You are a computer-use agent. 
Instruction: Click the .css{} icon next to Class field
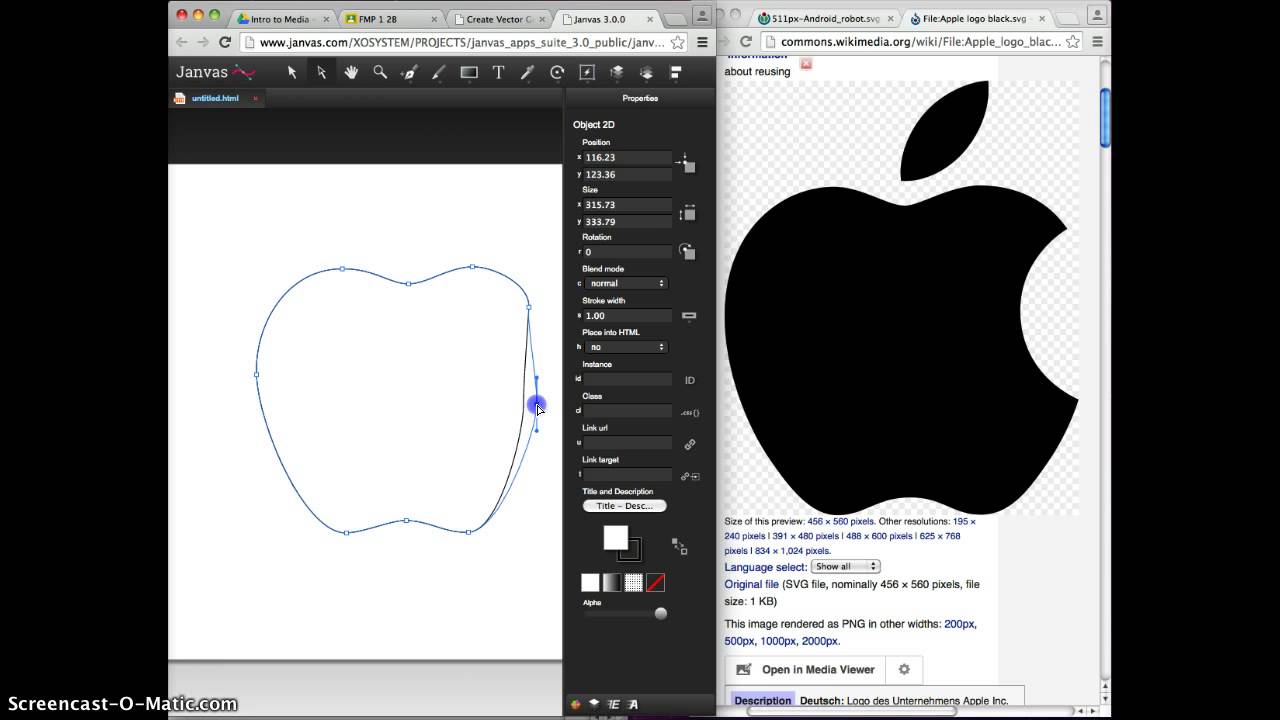689,412
